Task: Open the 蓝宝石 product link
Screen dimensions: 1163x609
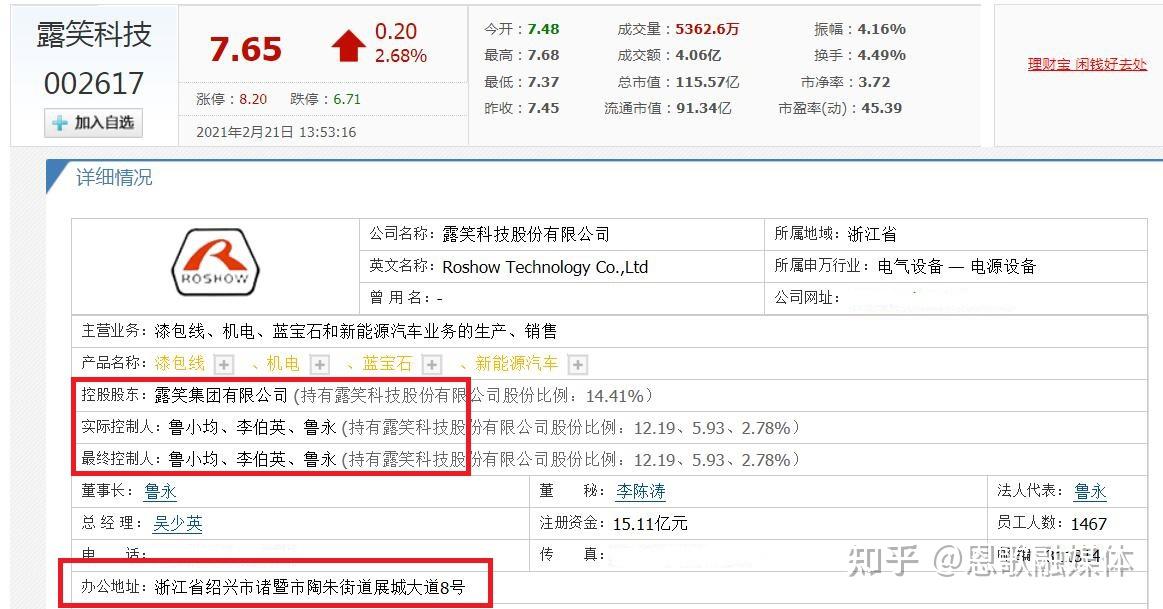Action: 386,363
